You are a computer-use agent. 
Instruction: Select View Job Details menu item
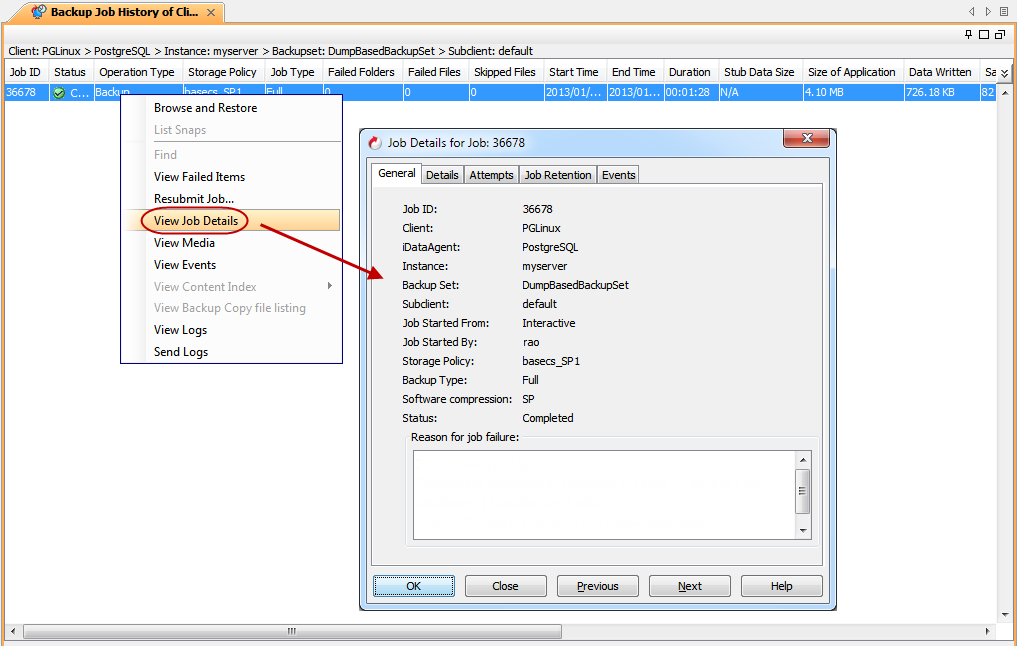click(x=196, y=221)
